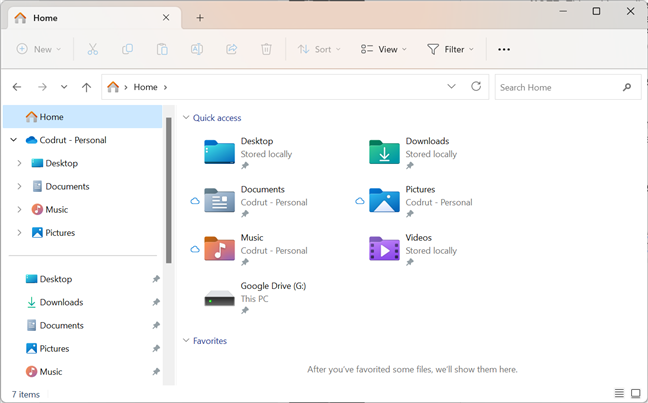648x403 pixels.
Task: Click the Share icon in toolbar
Action: tap(232, 49)
